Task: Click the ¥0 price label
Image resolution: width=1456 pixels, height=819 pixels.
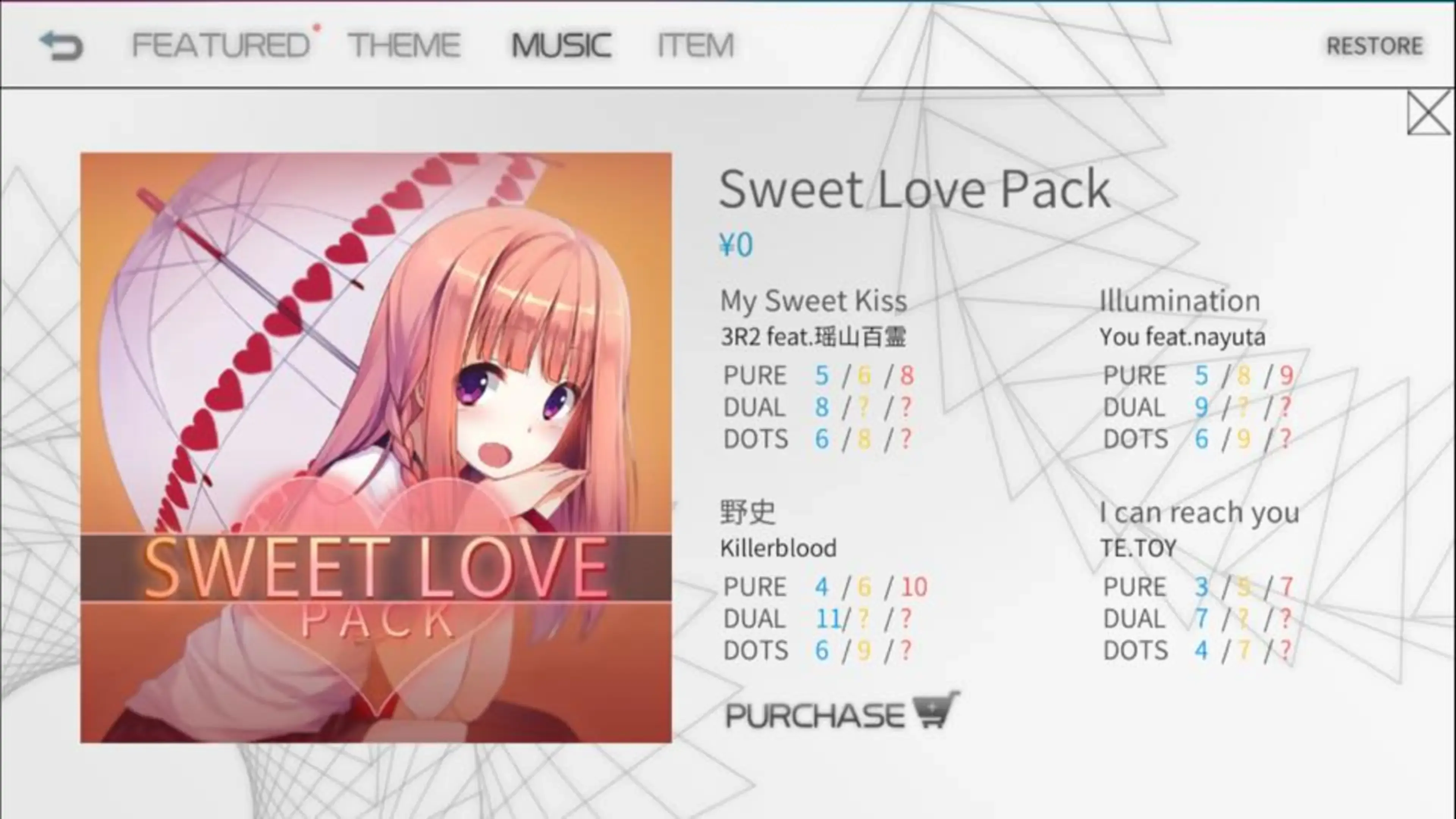Action: [736, 245]
